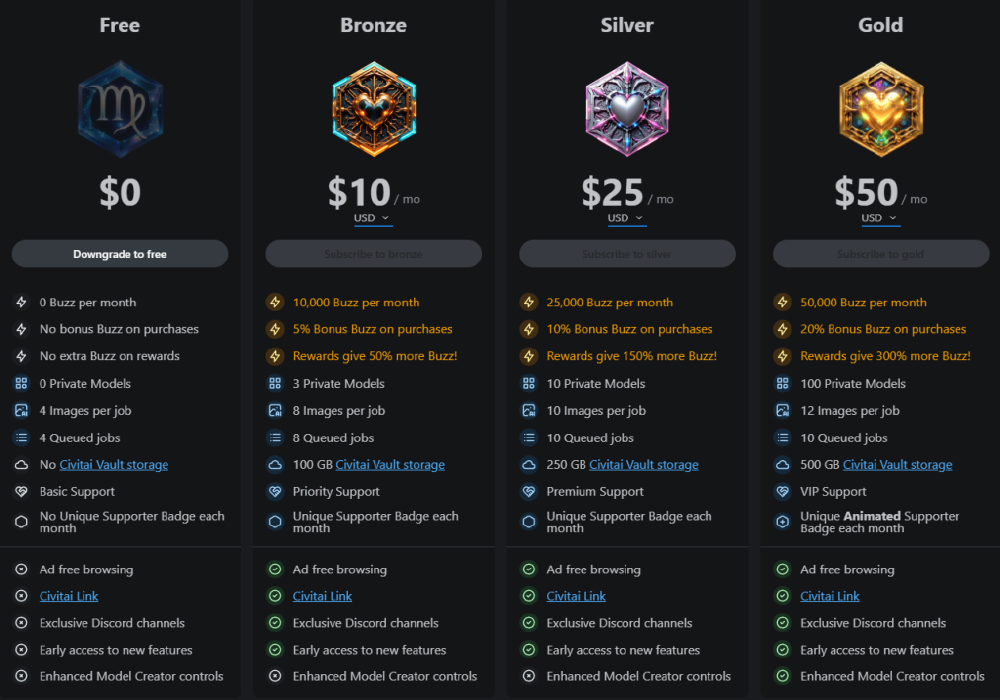This screenshot has width=1000, height=700.
Task: Open the USD currency dropdown under Silver
Action: tap(627, 218)
